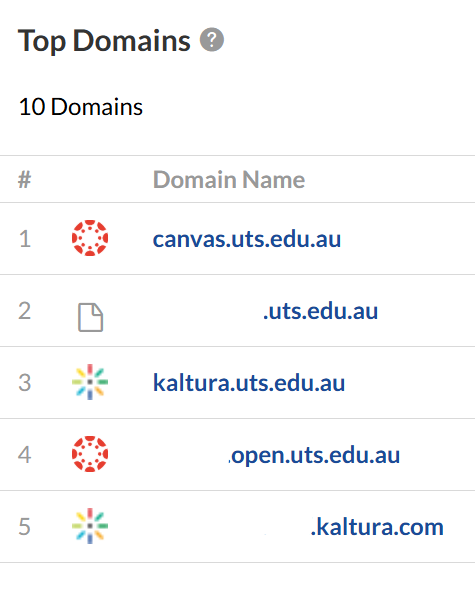The width and height of the screenshot is (475, 592).
Task: Click the Kaltura starburst icon in row 5
Action: [90, 526]
